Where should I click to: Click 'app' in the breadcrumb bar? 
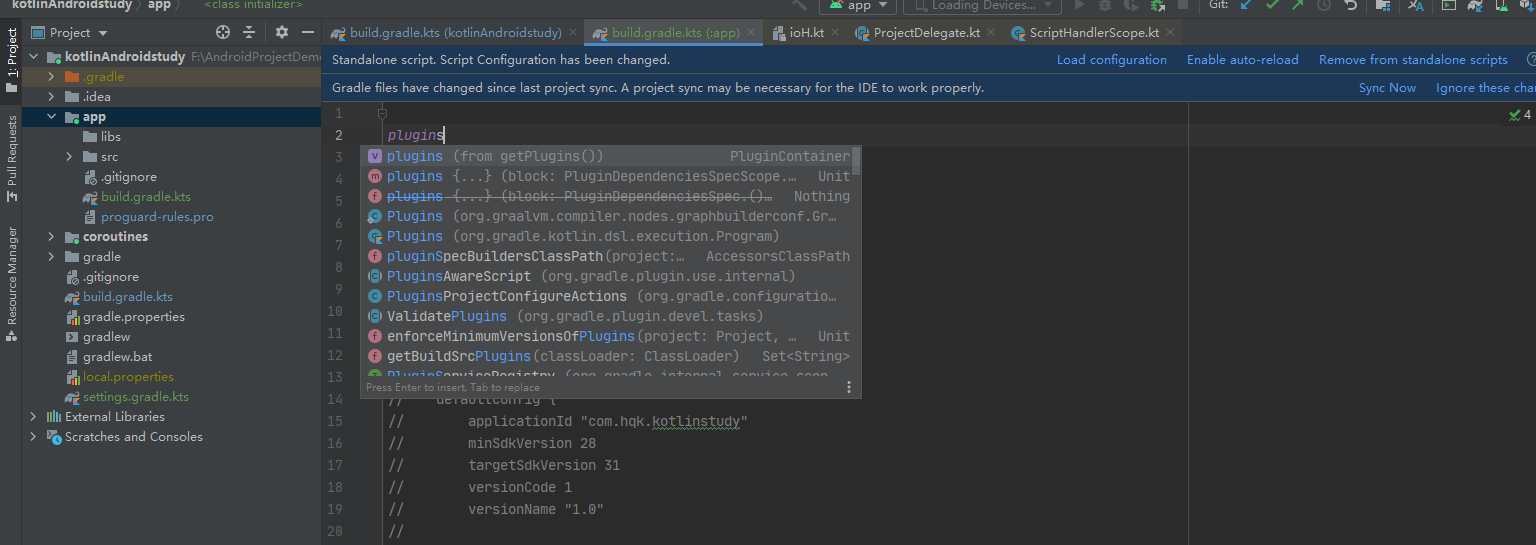159,5
